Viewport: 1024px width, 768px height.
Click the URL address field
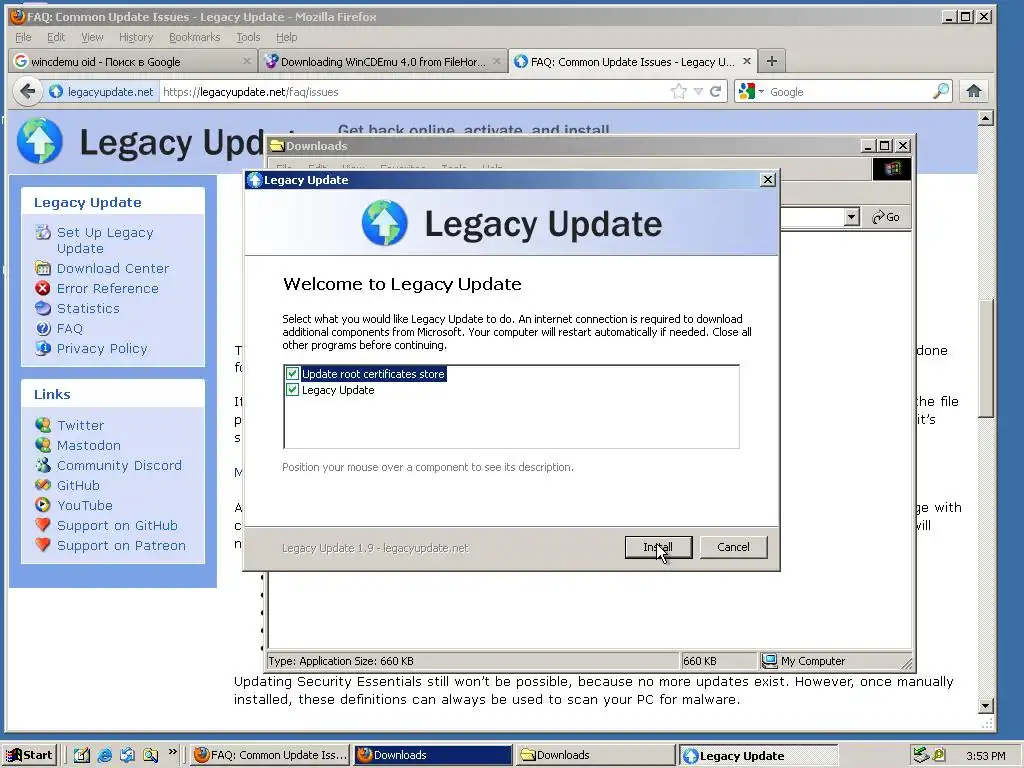point(414,92)
